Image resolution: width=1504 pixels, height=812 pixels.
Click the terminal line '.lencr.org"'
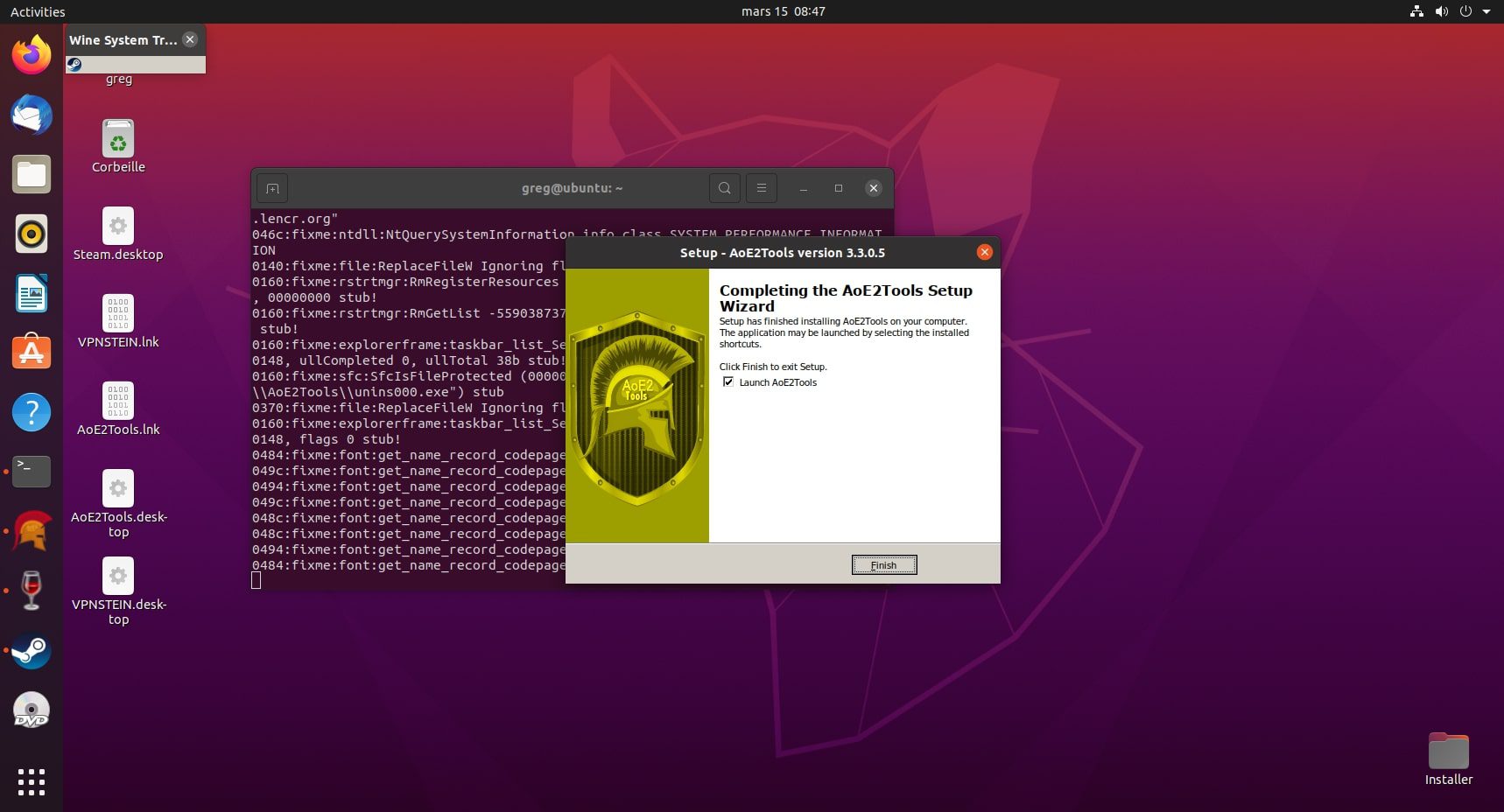click(295, 219)
